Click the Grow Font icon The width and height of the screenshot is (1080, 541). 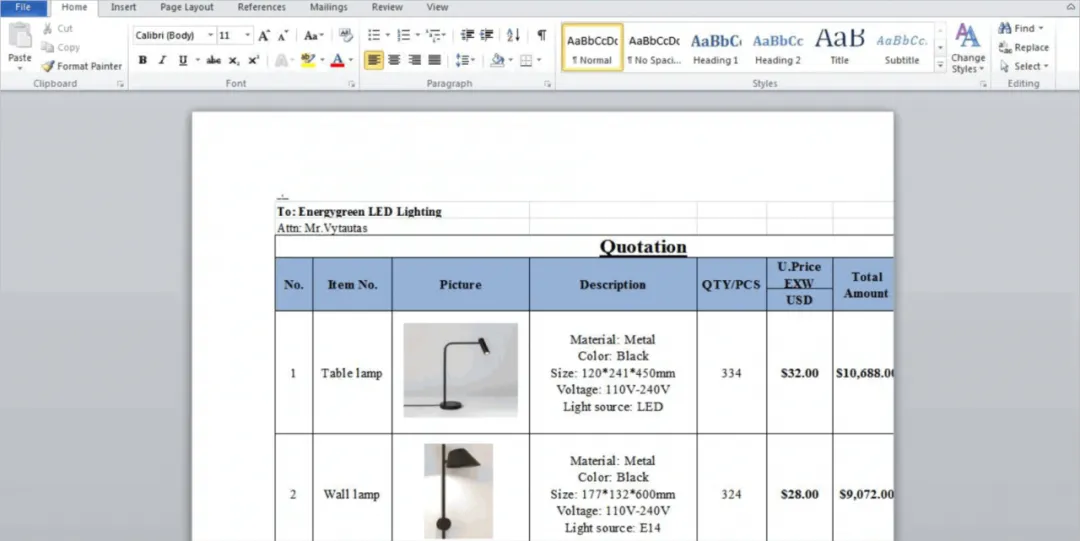(264, 35)
